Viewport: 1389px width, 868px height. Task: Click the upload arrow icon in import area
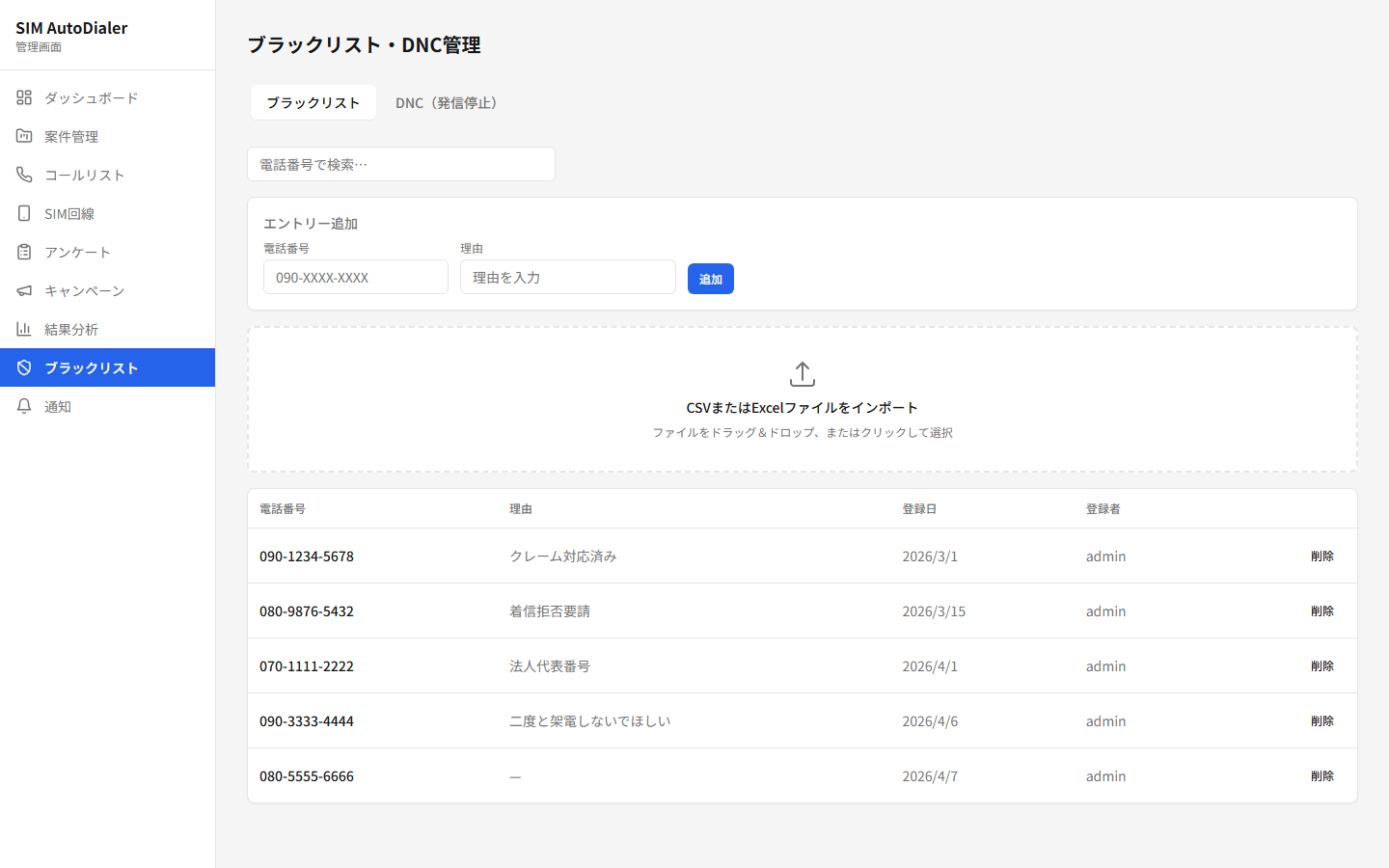pyautogui.click(x=803, y=374)
